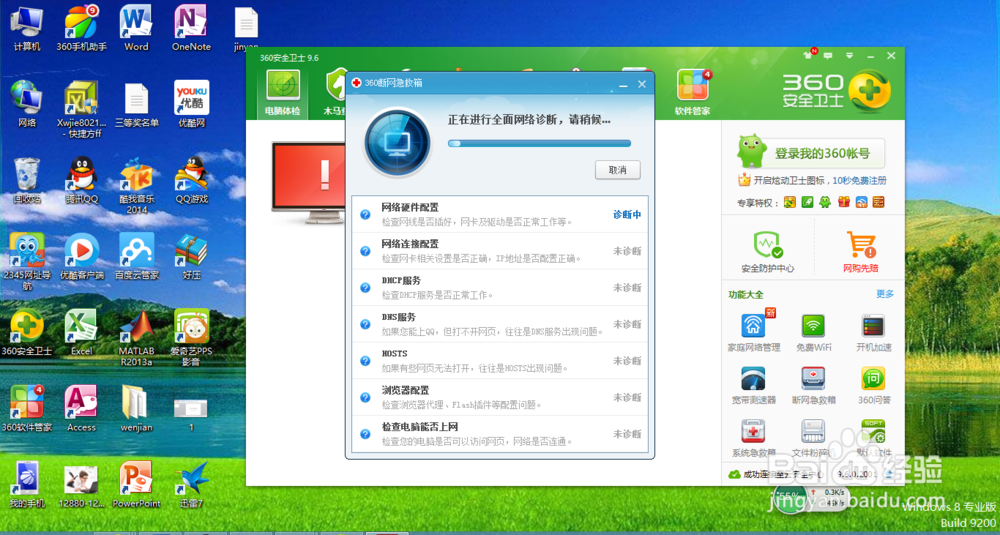
Task: Click the 取消 button in network diagnosis dialog
Action: 617,170
